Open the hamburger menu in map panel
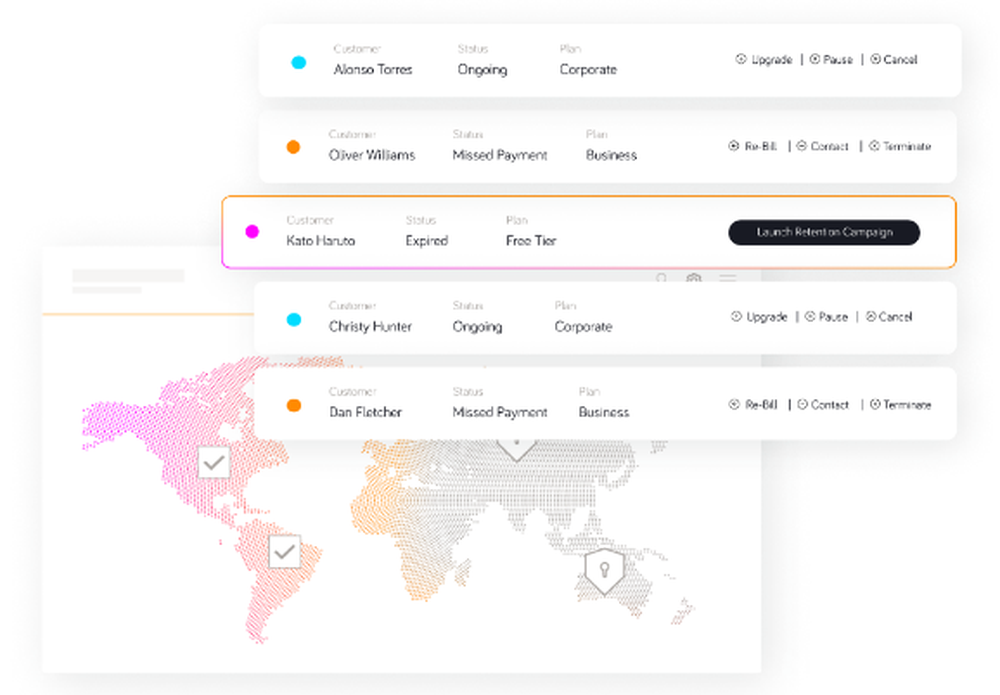 [727, 279]
